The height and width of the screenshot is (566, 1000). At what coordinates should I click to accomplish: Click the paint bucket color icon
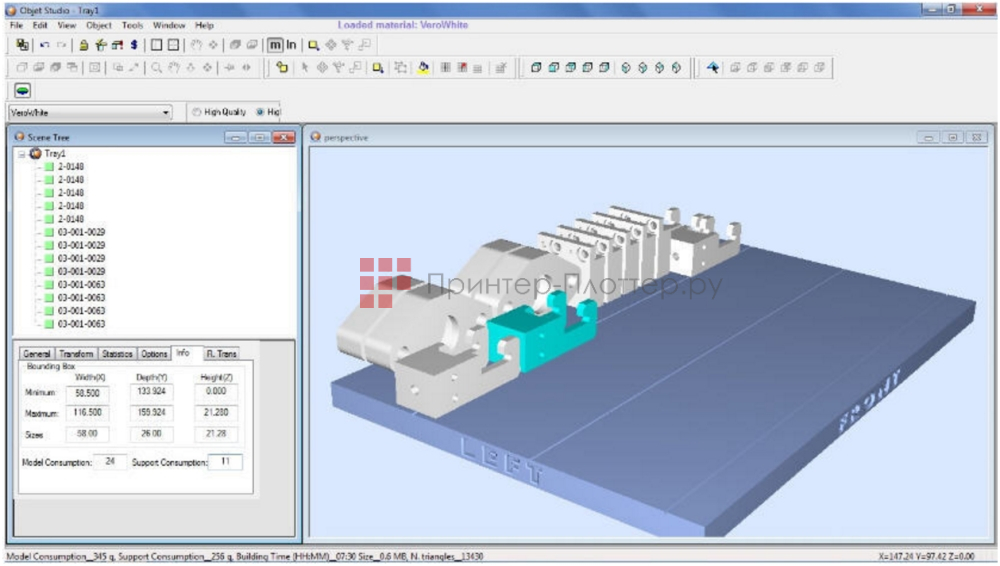point(423,68)
